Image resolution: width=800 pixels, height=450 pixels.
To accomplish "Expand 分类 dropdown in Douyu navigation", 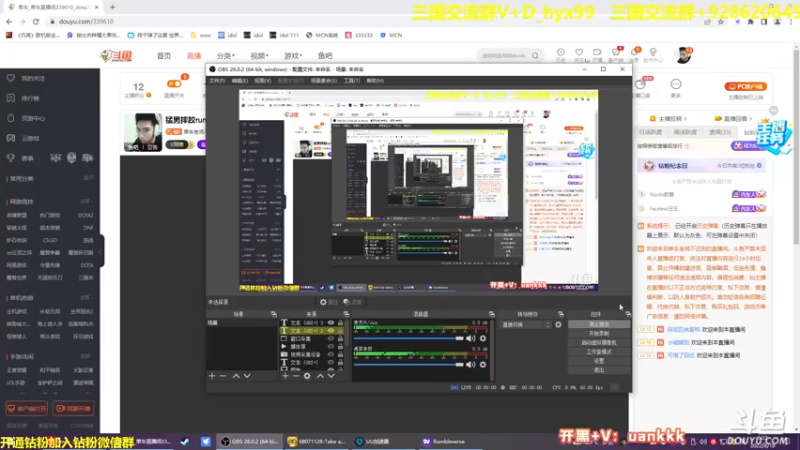I will (226, 56).
